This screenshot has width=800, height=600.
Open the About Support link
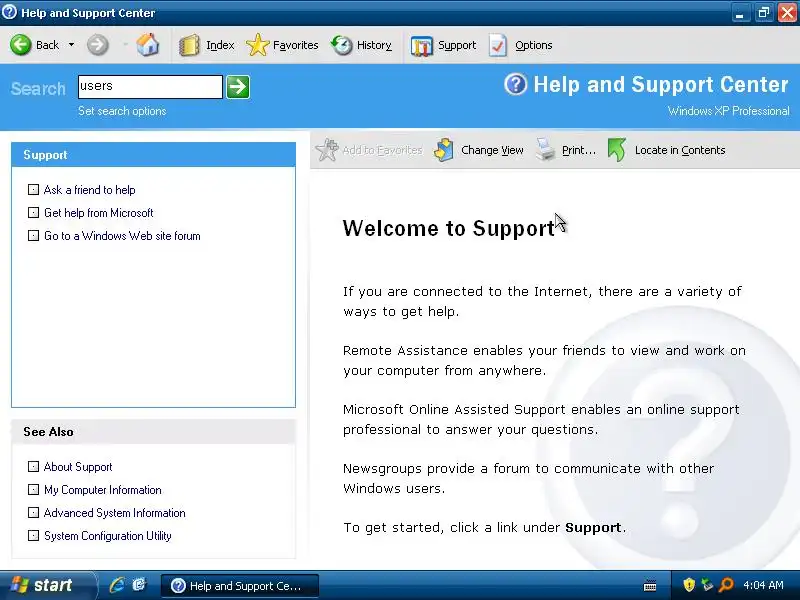[78, 467]
